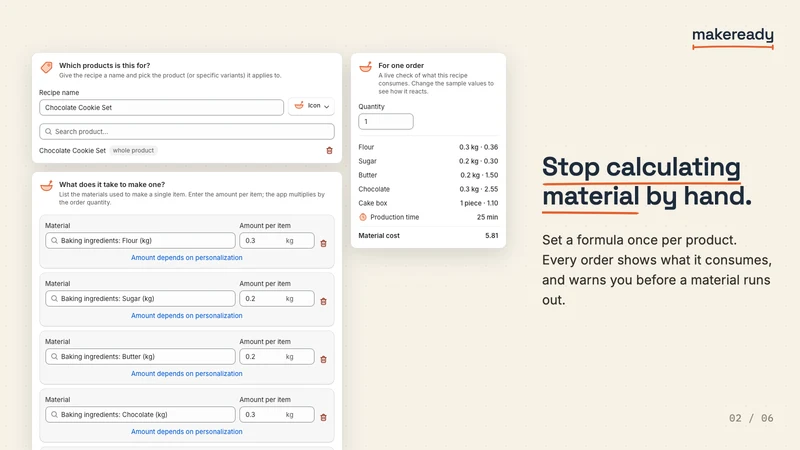The width and height of the screenshot is (800, 450).
Task: Click the magnifier icon in the Search product field
Action: [48, 132]
